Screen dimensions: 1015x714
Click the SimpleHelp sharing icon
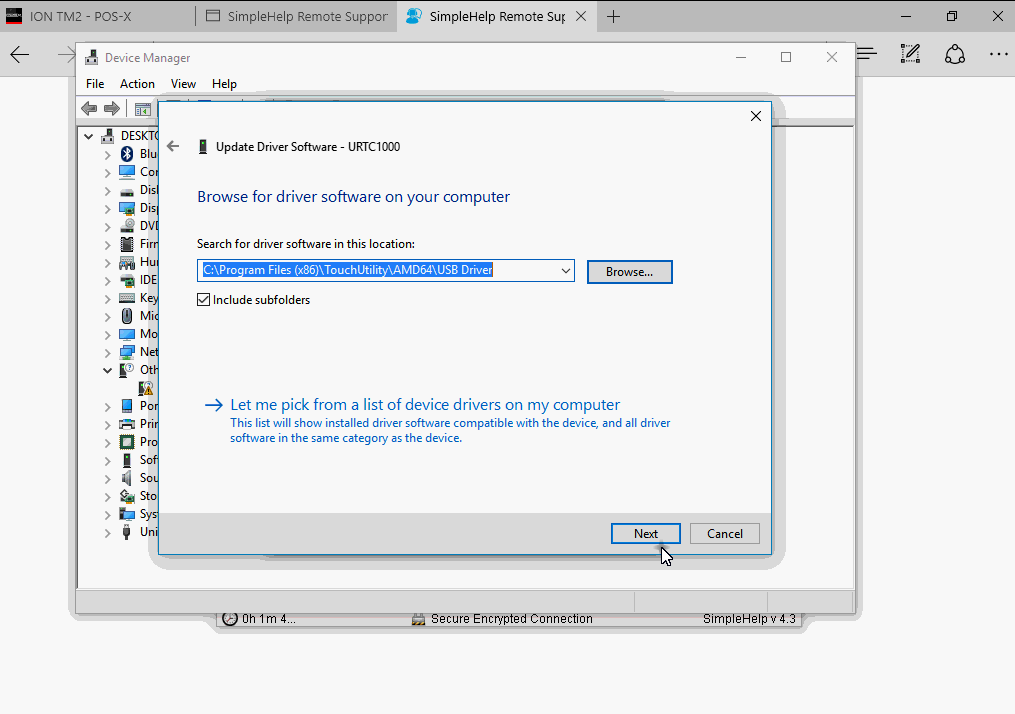[x=955, y=53]
